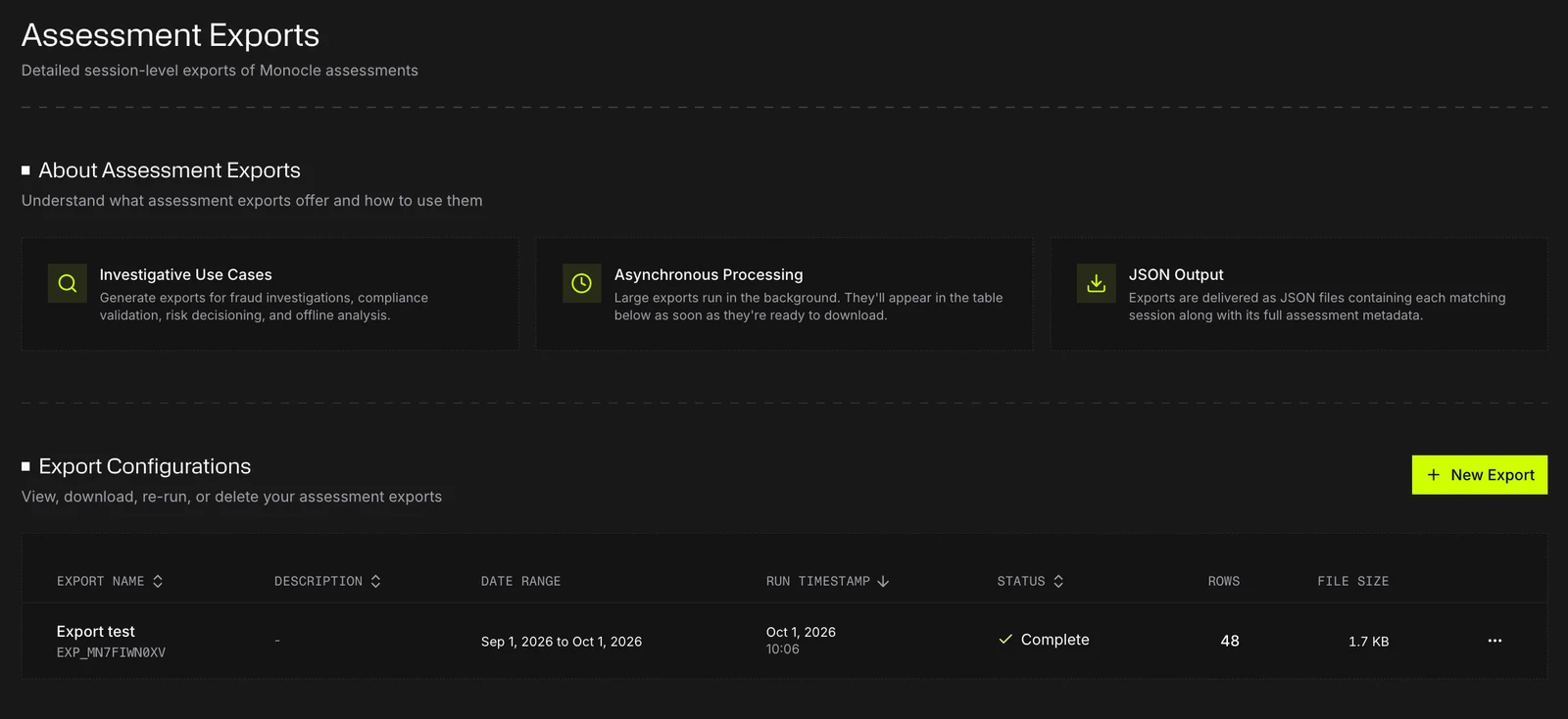Click the magnifier icon for Investigative Use Cases
The image size is (1568, 719).
[68, 283]
